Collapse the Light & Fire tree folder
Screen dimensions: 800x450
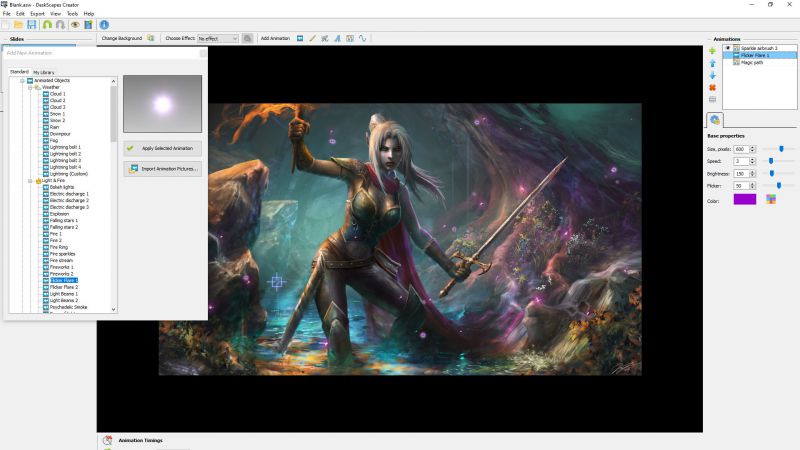[x=30, y=180]
